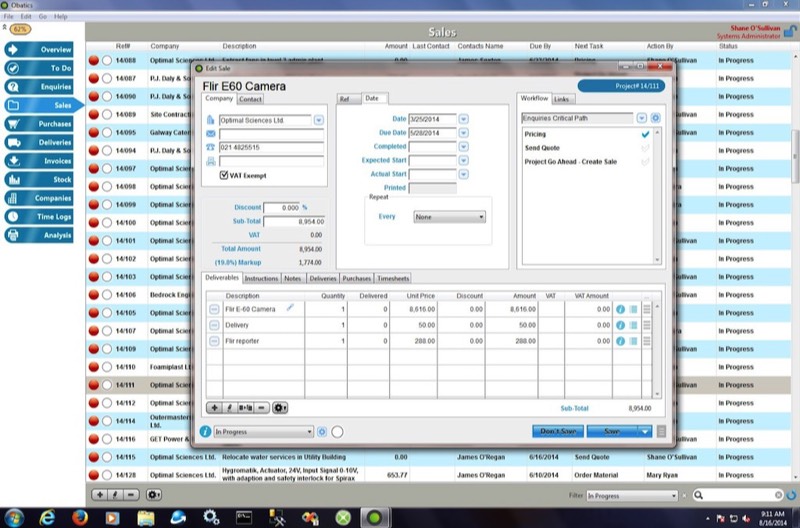The image size is (800, 528).
Task: Click the deliverables table vertical scrollbar
Action: (x=658, y=350)
